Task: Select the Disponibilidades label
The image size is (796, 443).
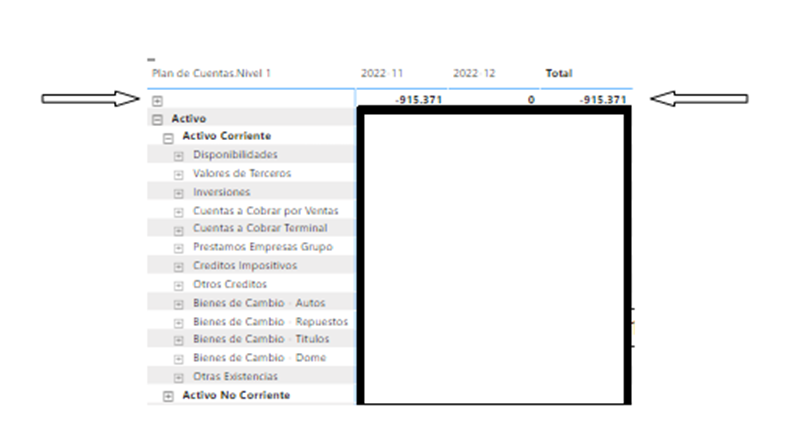Action: point(235,155)
